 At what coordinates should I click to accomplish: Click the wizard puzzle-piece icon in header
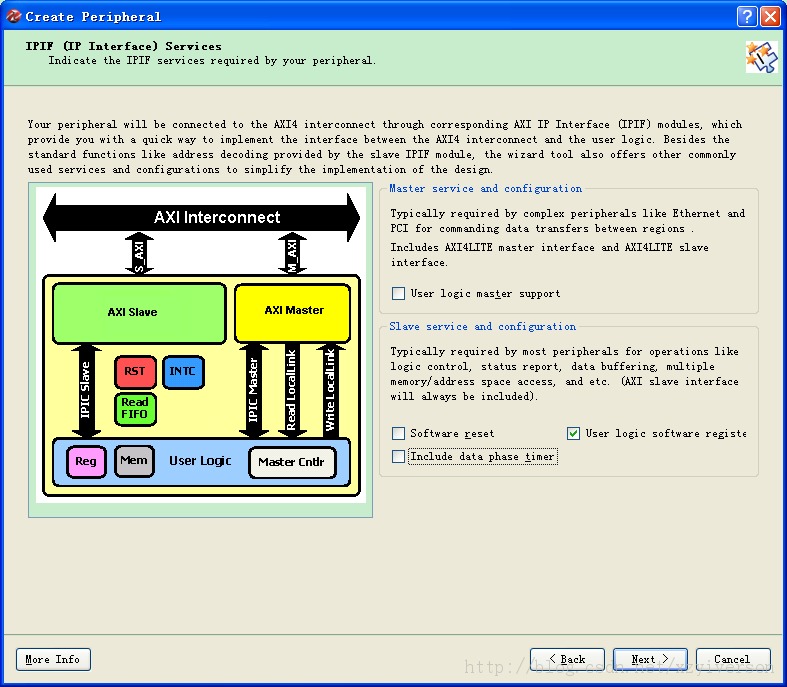click(761, 57)
